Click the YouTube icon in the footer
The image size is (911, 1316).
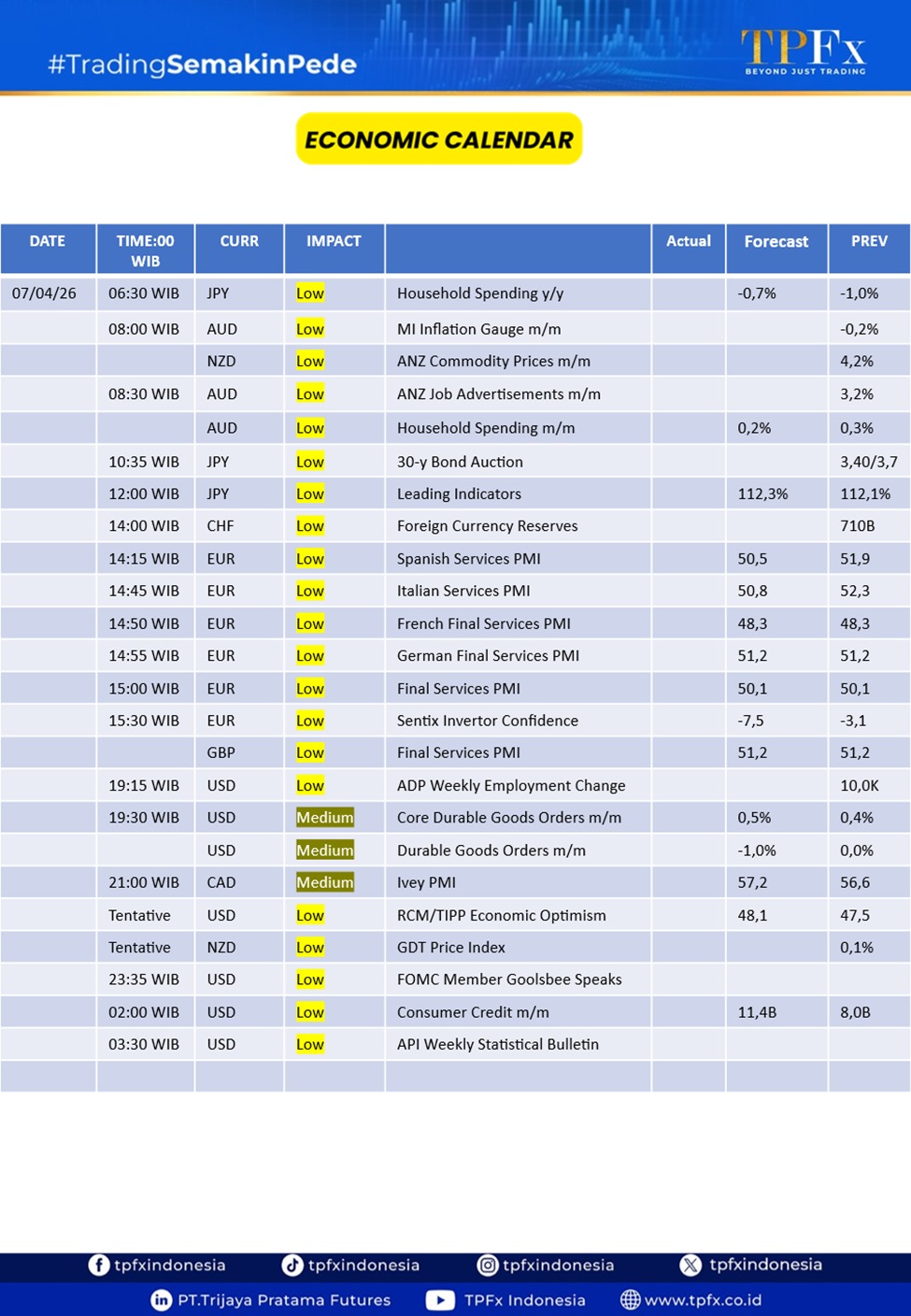coord(440,1300)
